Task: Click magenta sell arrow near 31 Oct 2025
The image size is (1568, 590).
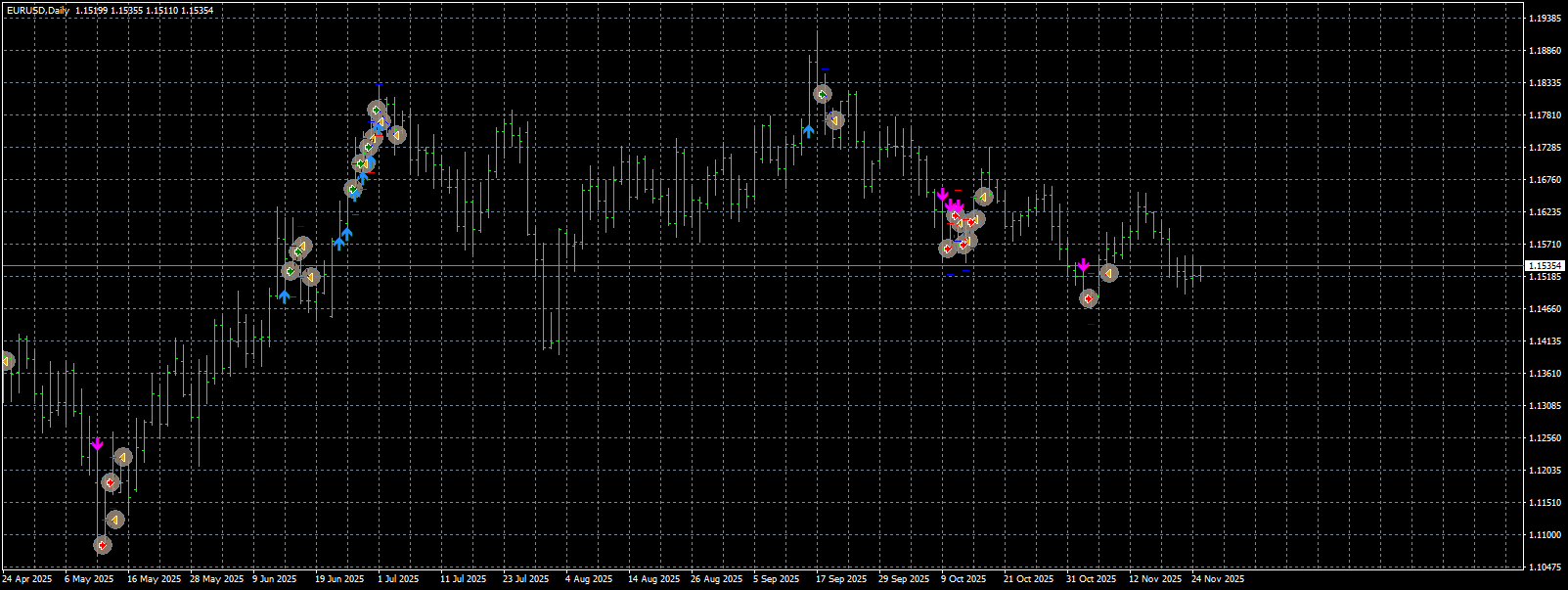Action: tap(1083, 265)
